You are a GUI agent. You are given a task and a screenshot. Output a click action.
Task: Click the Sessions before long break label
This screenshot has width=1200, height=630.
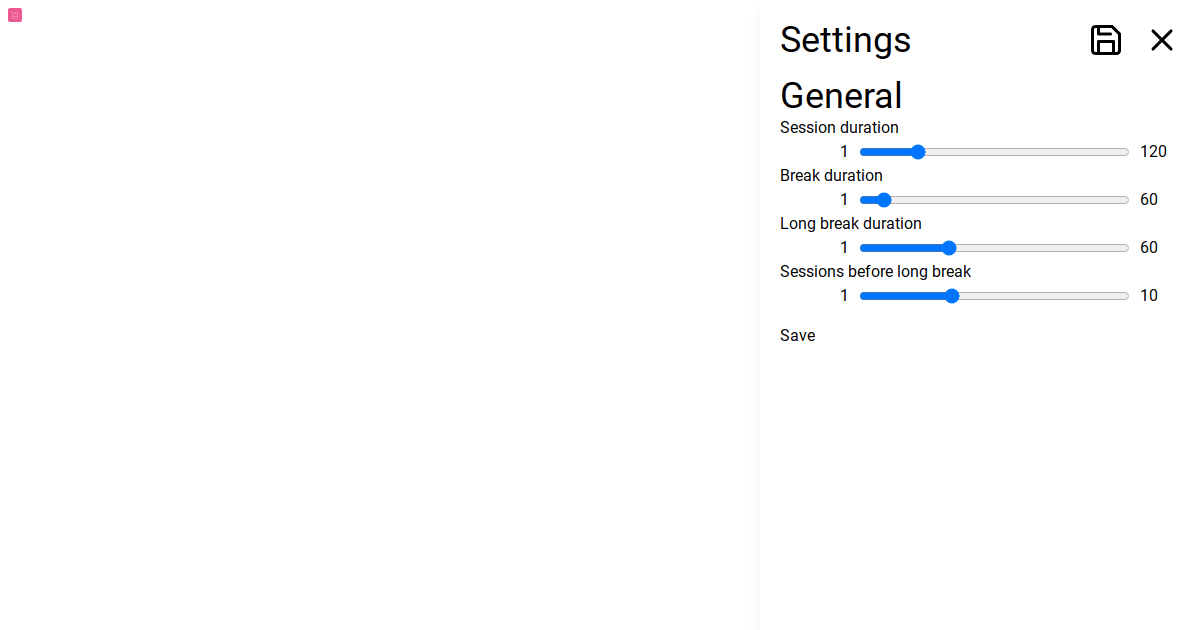tap(875, 272)
